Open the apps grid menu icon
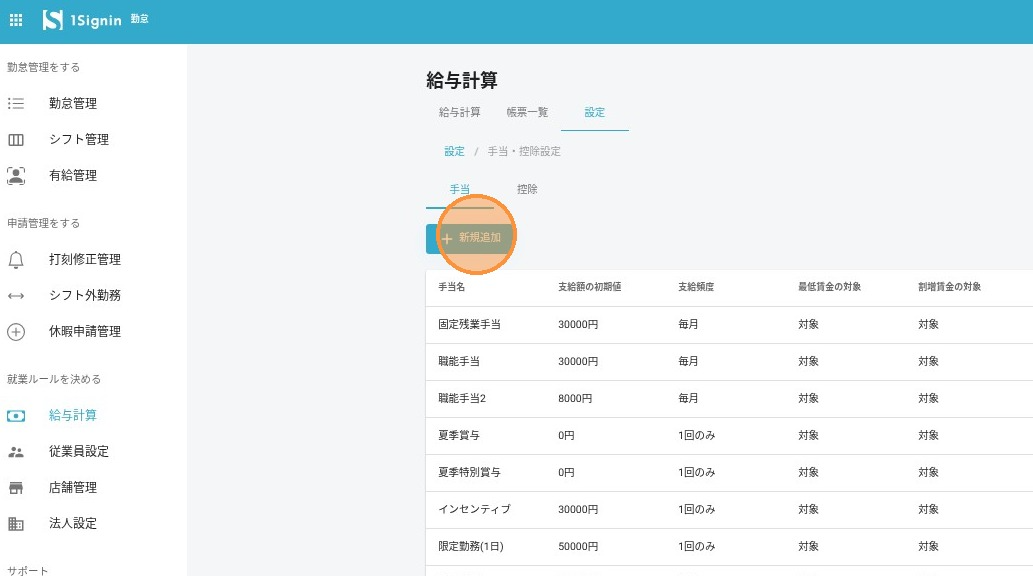 16,20
